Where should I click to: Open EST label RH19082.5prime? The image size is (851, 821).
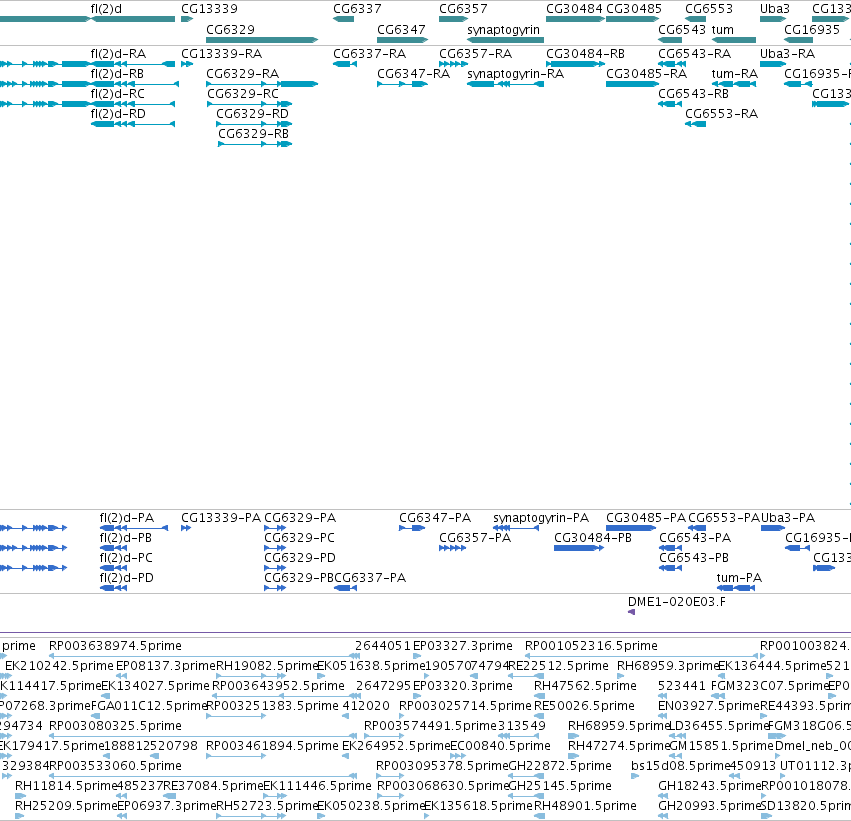[267, 666]
